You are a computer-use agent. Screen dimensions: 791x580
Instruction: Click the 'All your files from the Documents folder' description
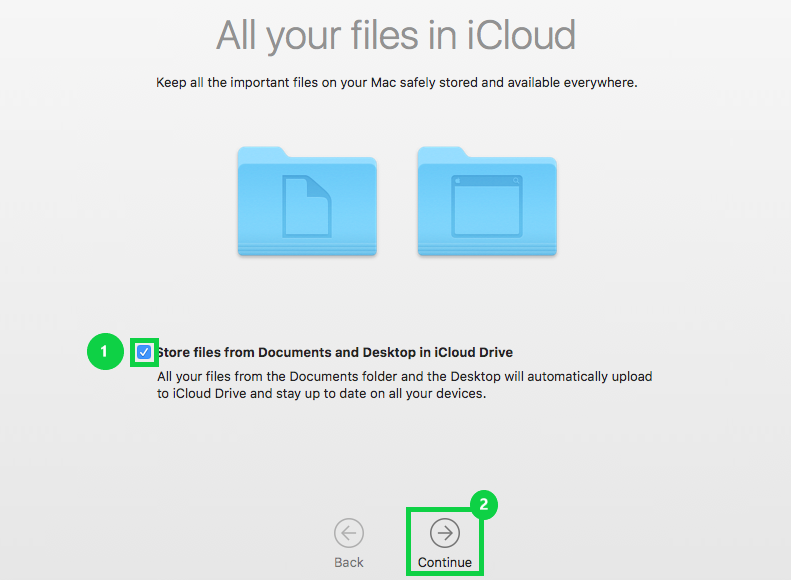[x=405, y=385]
